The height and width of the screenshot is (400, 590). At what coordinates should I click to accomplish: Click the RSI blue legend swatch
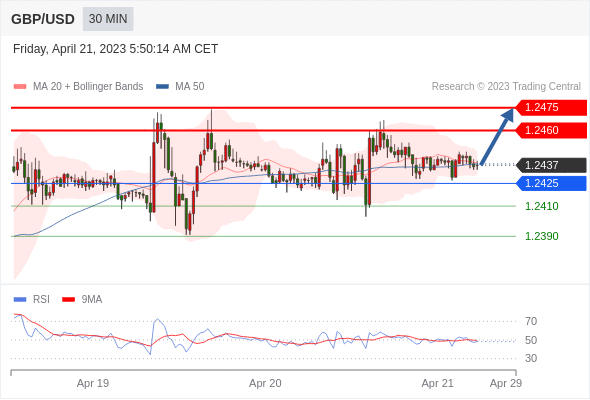coord(20,300)
